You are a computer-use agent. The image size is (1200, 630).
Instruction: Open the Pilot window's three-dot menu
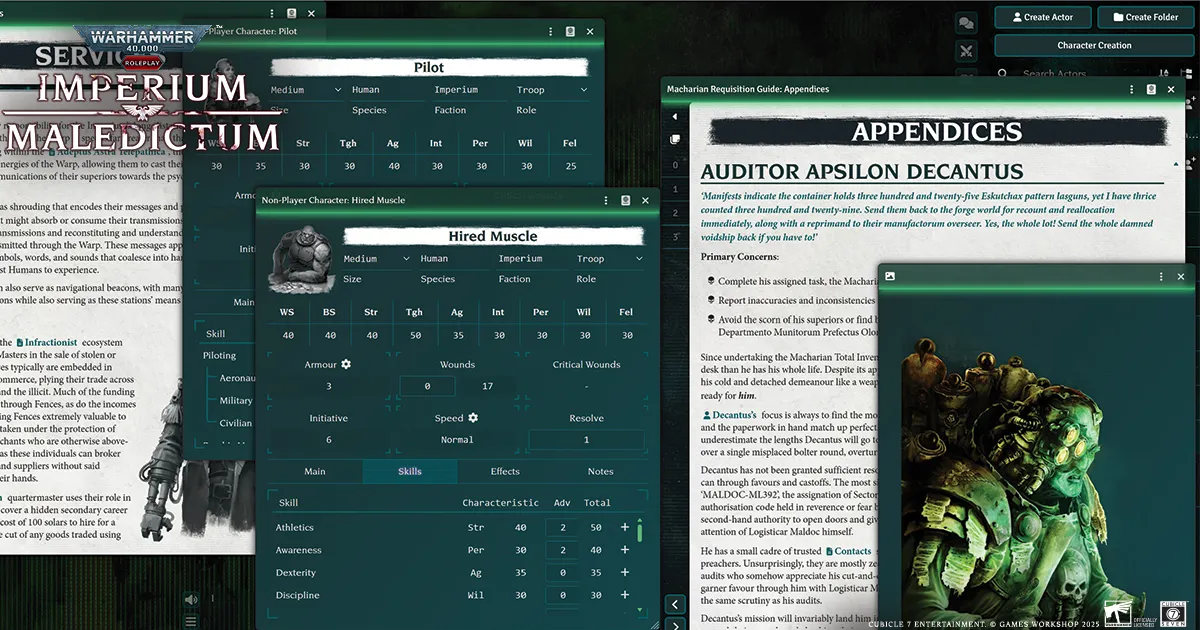click(551, 31)
